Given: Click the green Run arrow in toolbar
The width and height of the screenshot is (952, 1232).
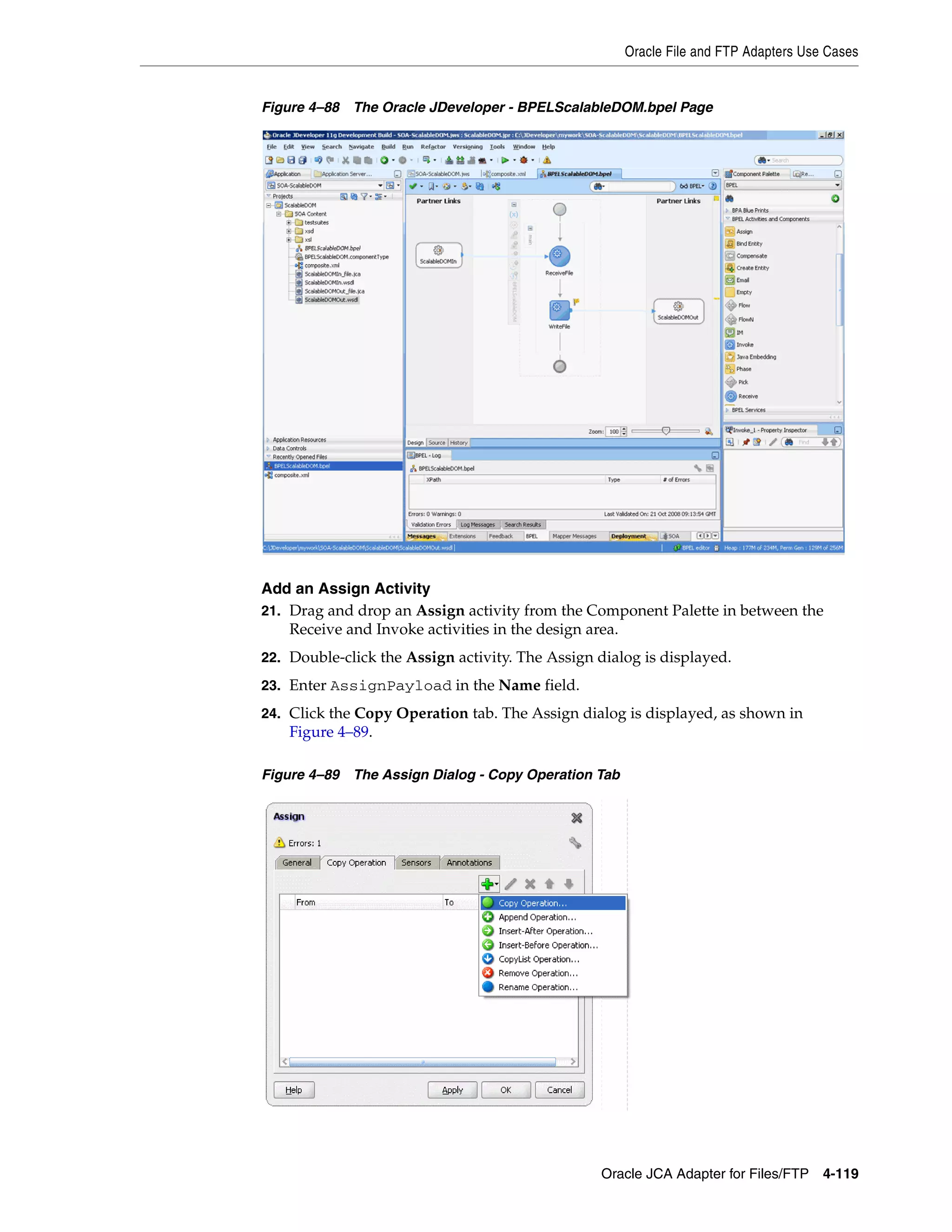Looking at the screenshot, I should 505,160.
